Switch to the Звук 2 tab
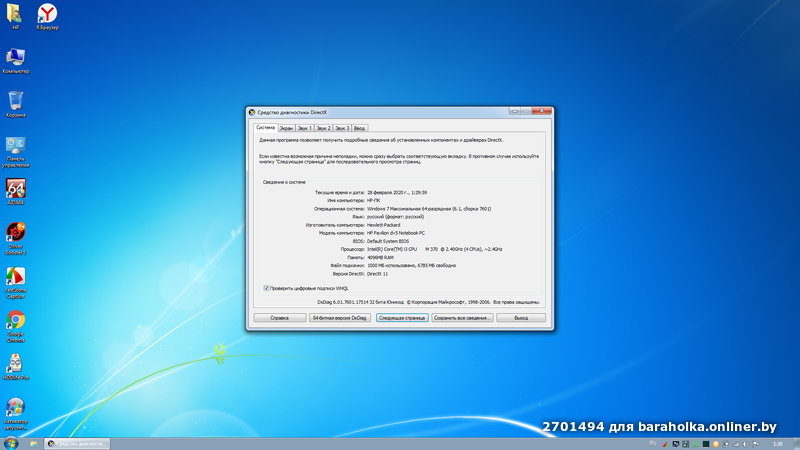The height and width of the screenshot is (450, 800). coord(323,128)
